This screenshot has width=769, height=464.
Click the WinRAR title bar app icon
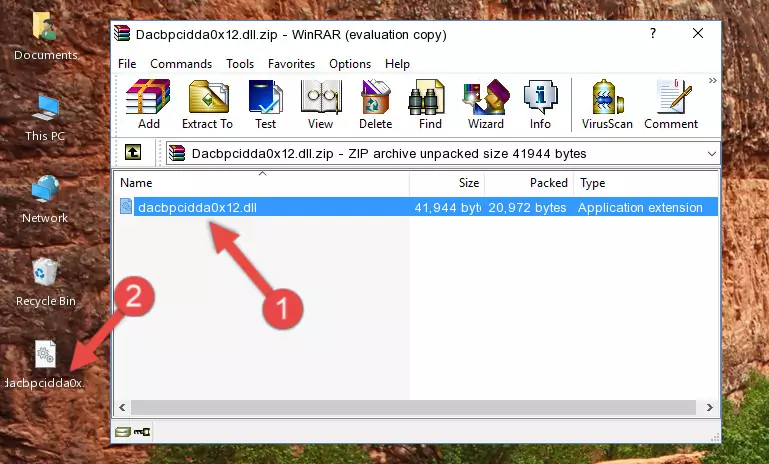[x=123, y=33]
